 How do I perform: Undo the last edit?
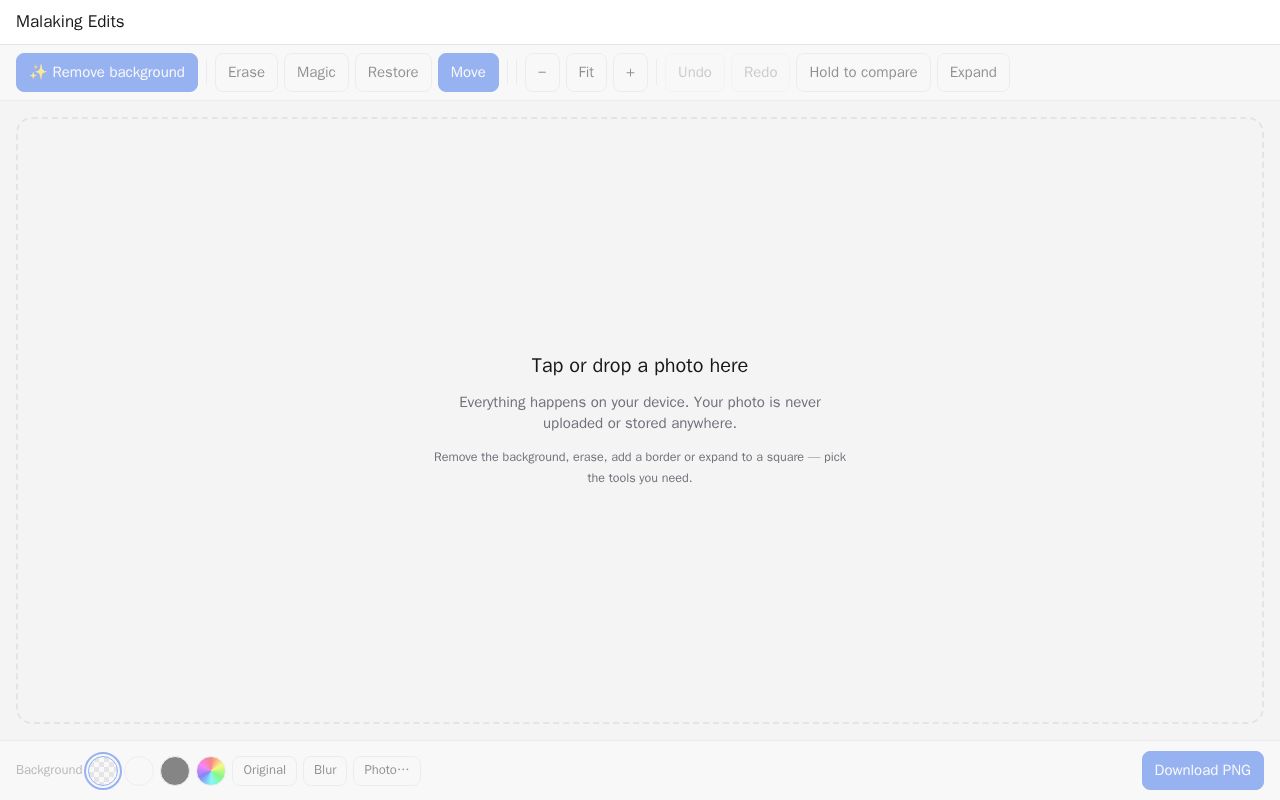click(695, 72)
